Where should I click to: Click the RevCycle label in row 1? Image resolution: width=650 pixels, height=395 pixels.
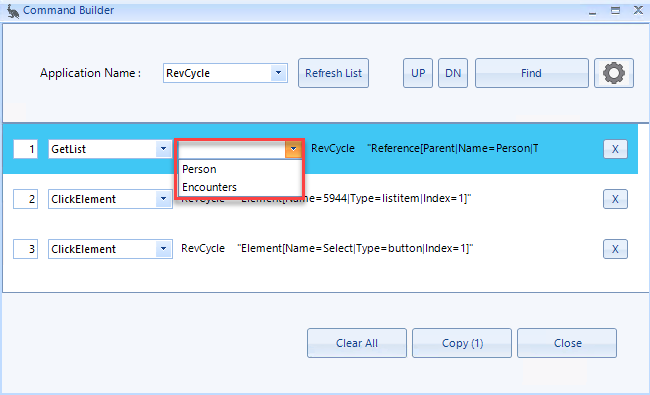click(x=333, y=148)
